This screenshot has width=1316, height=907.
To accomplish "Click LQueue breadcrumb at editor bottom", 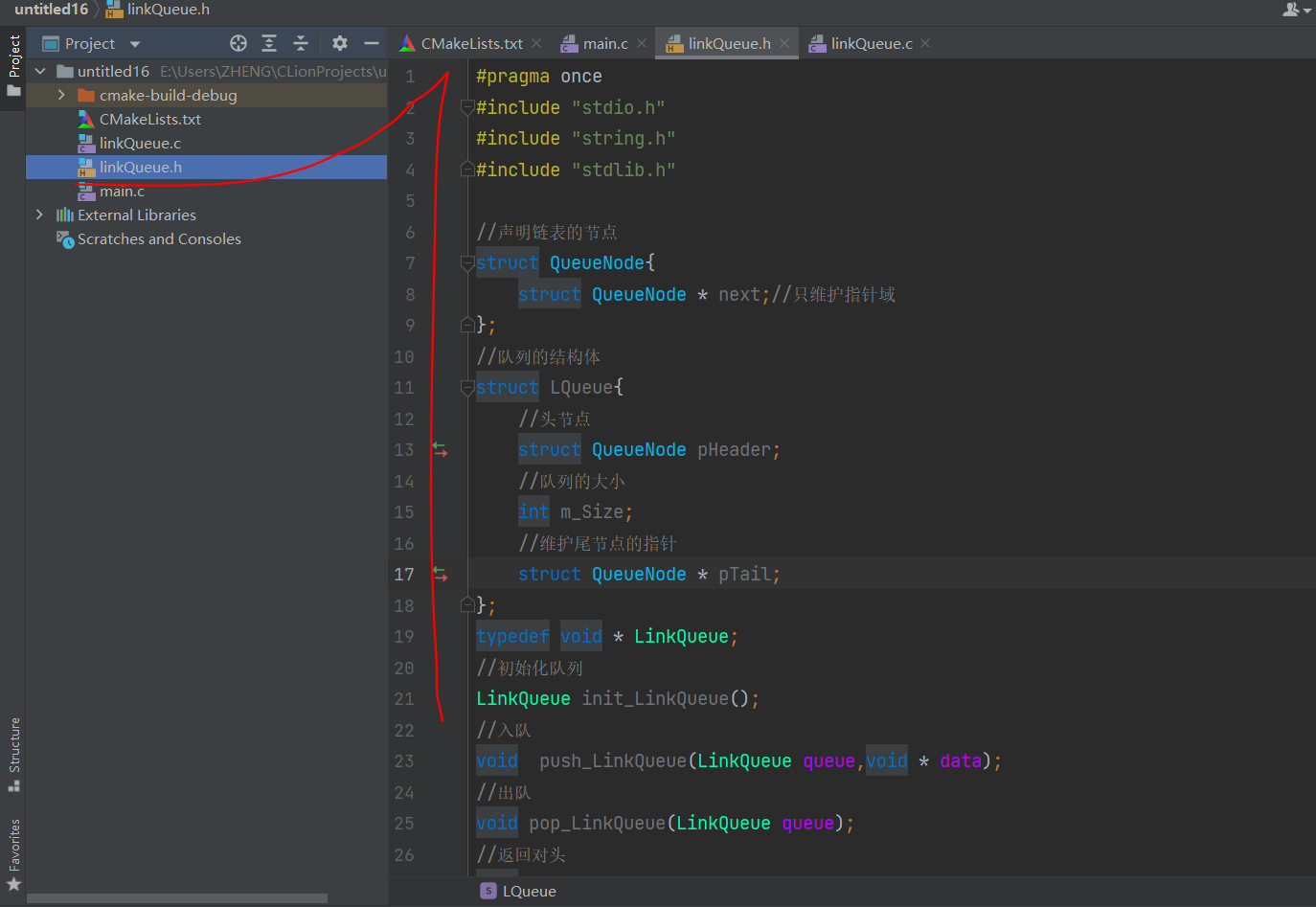I will [518, 891].
